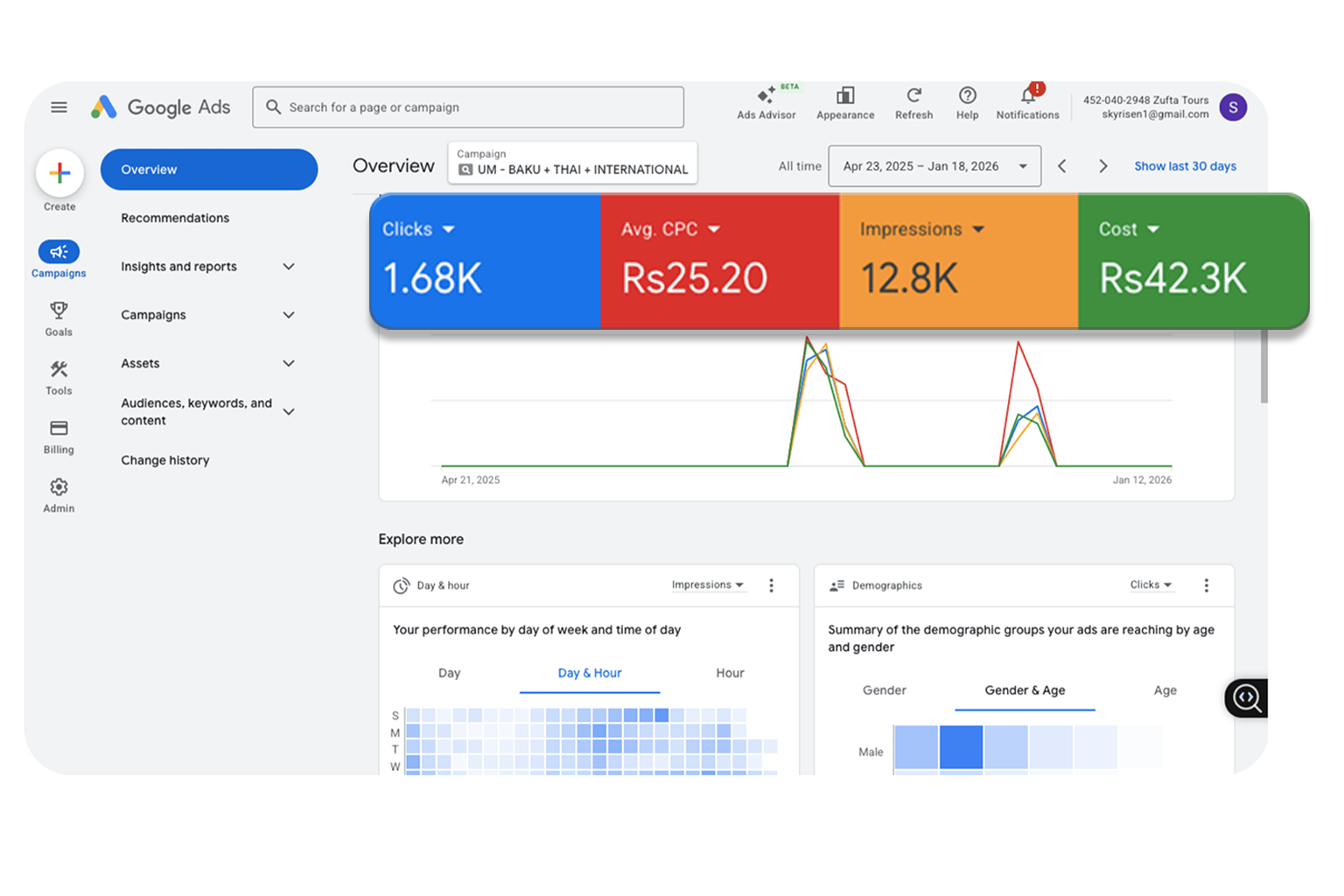
Task: Open the date range dropdown
Action: (x=935, y=166)
